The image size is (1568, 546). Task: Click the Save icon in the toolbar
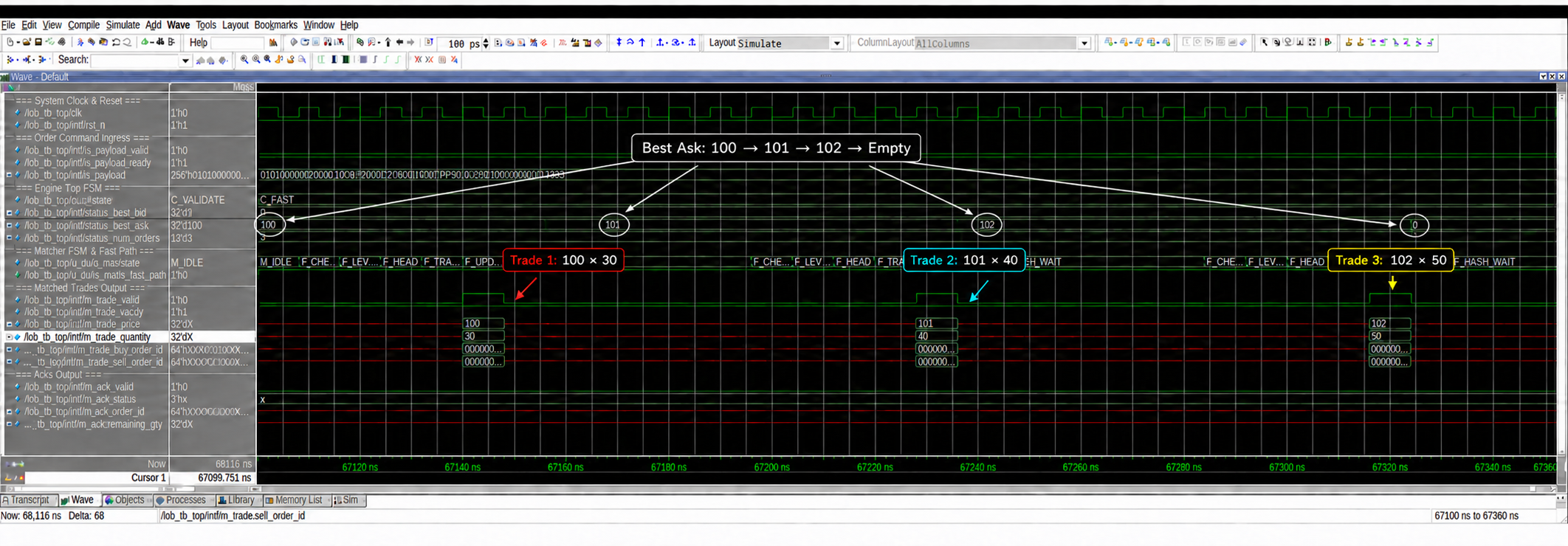pos(38,43)
